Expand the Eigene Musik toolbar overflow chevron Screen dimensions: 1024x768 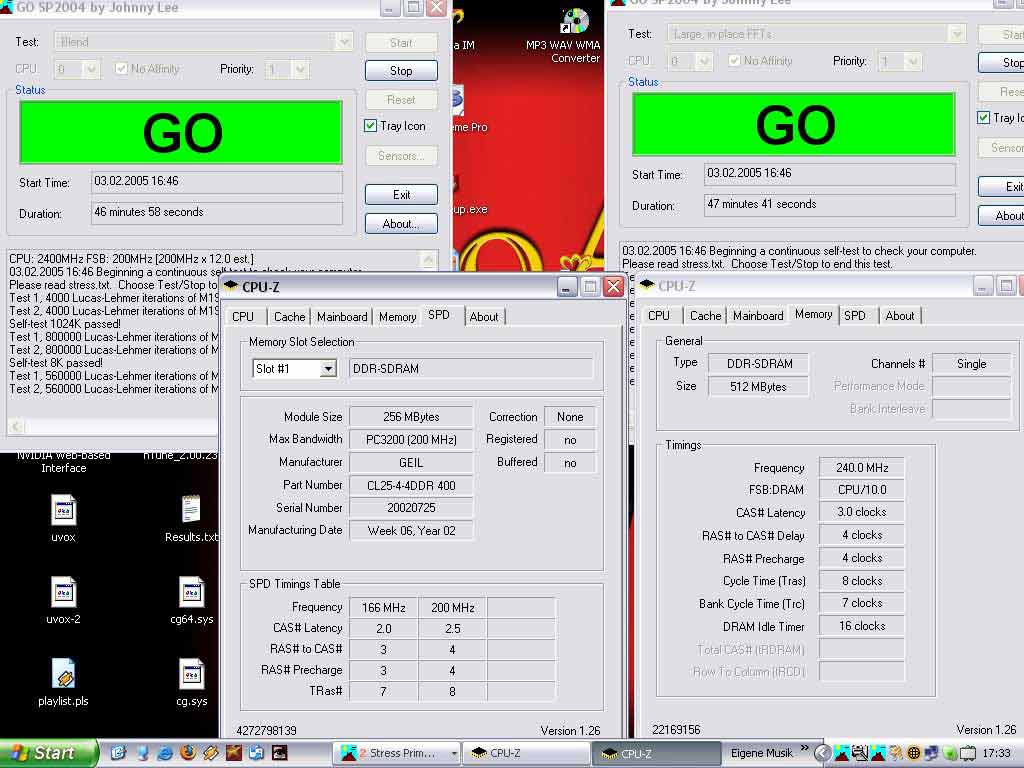tap(804, 748)
